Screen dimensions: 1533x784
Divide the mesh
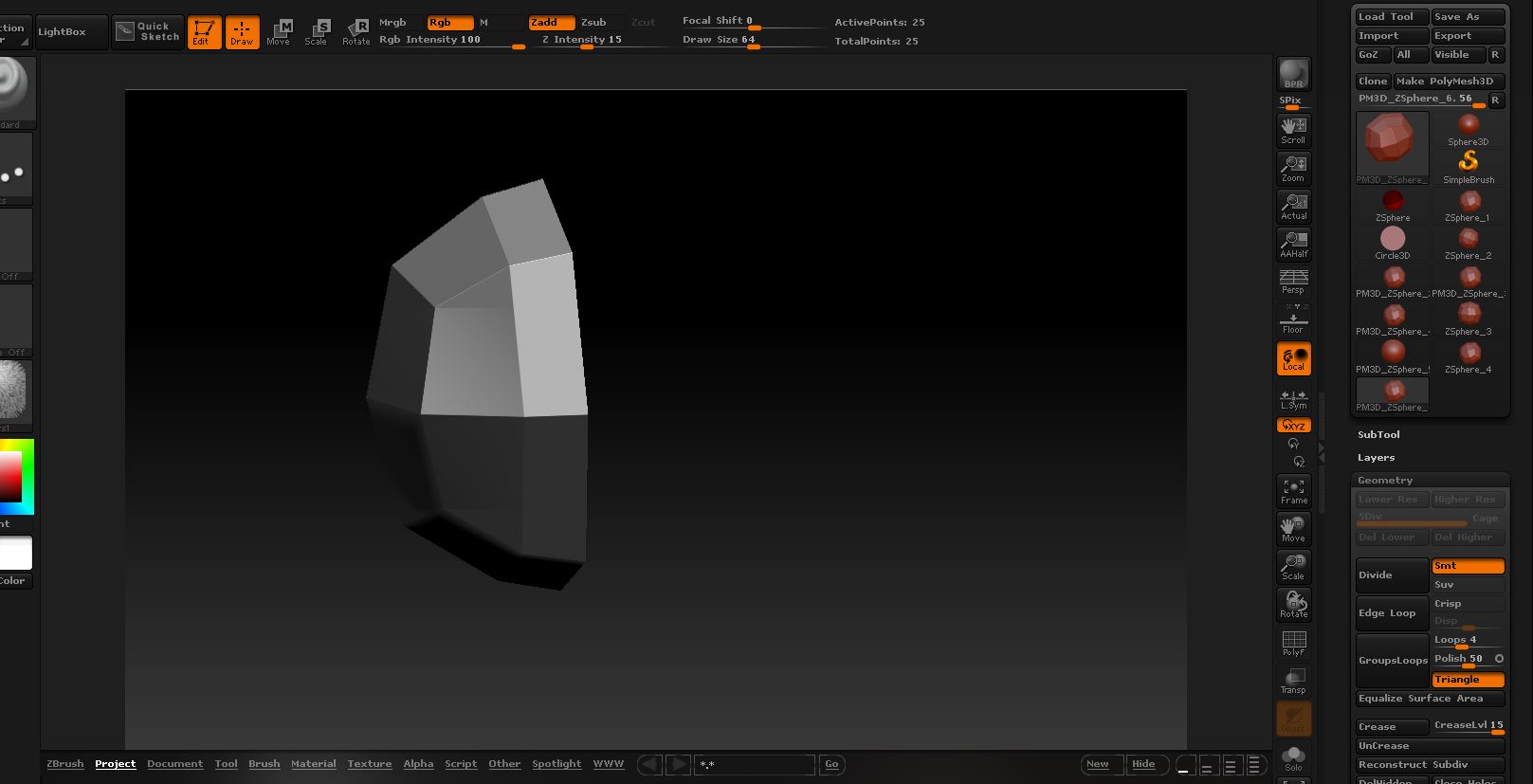click(1392, 575)
